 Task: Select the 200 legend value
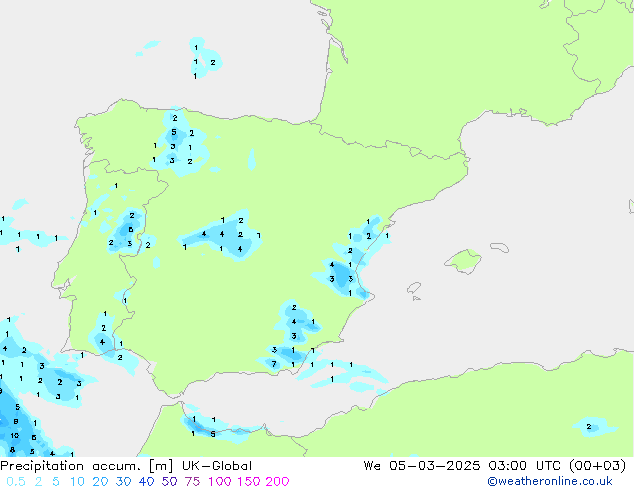(277, 482)
